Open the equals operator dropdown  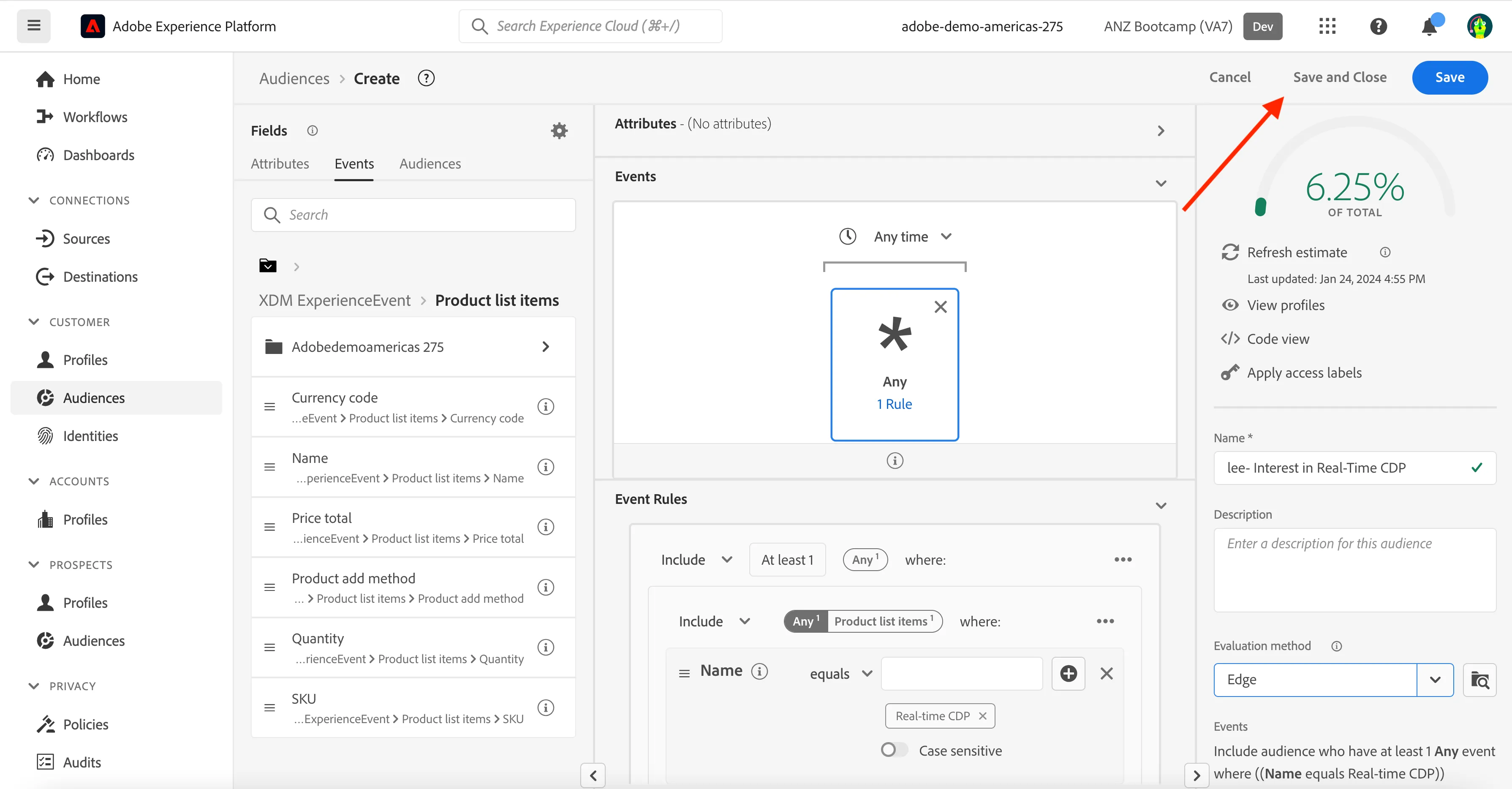[840, 673]
